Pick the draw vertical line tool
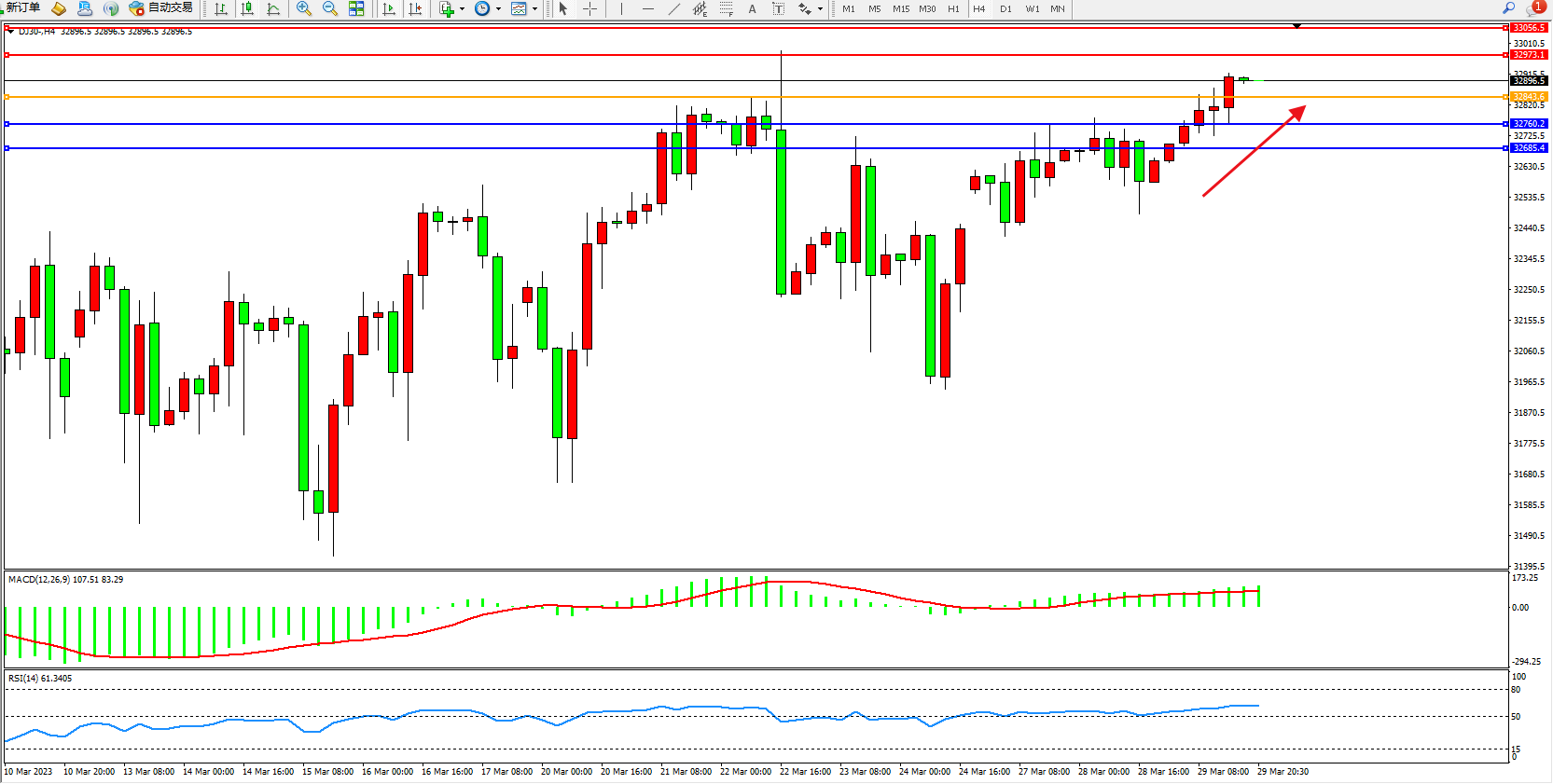Image resolution: width=1553 pixels, height=784 pixels. pos(621,8)
